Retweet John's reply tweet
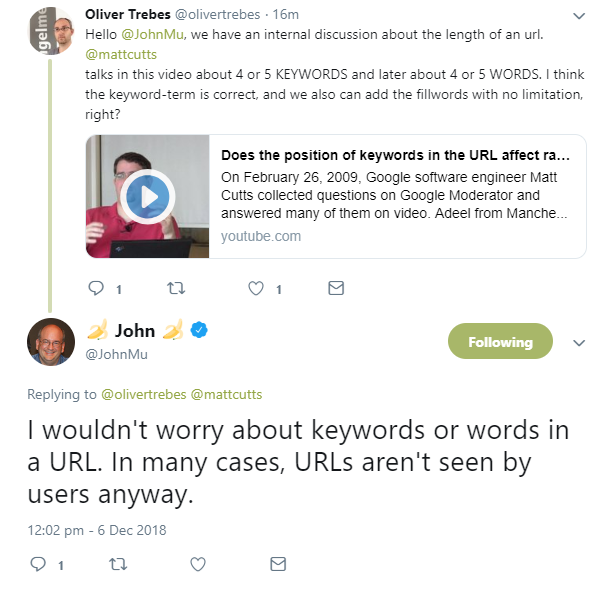Viewport: 616px width, 590px height. [118, 564]
